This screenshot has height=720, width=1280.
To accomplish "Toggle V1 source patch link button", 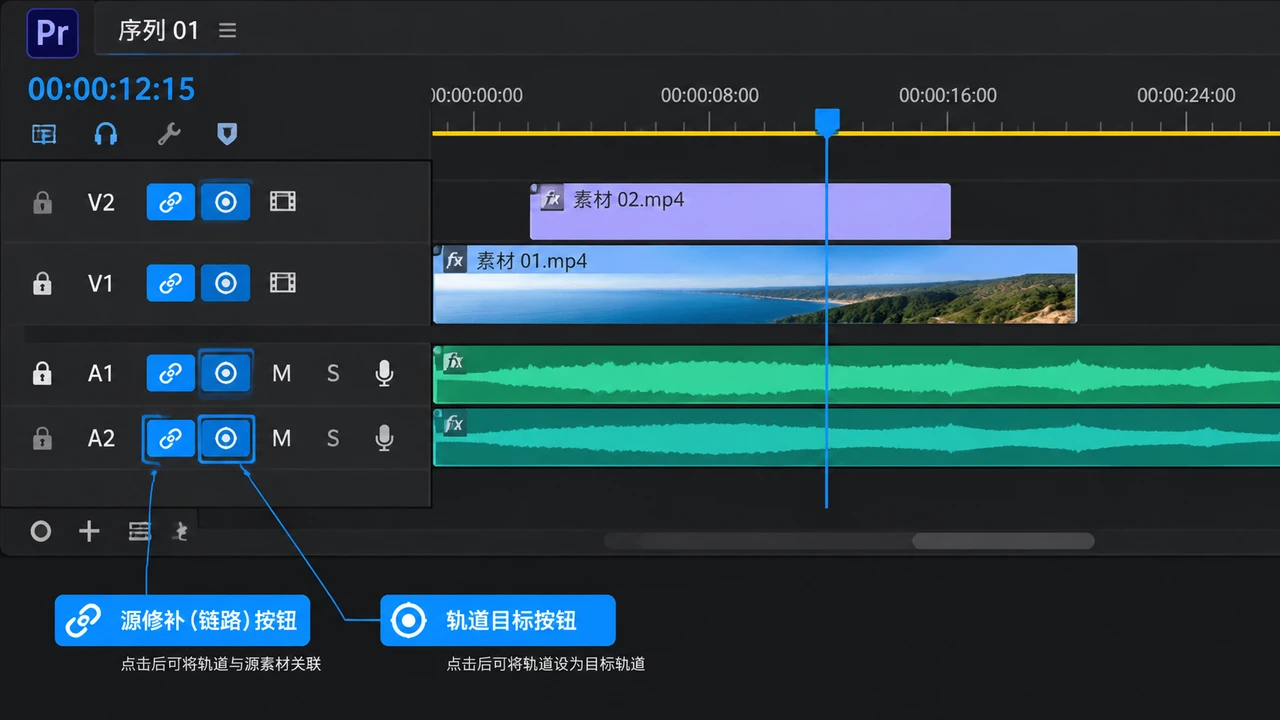I will pyautogui.click(x=171, y=283).
